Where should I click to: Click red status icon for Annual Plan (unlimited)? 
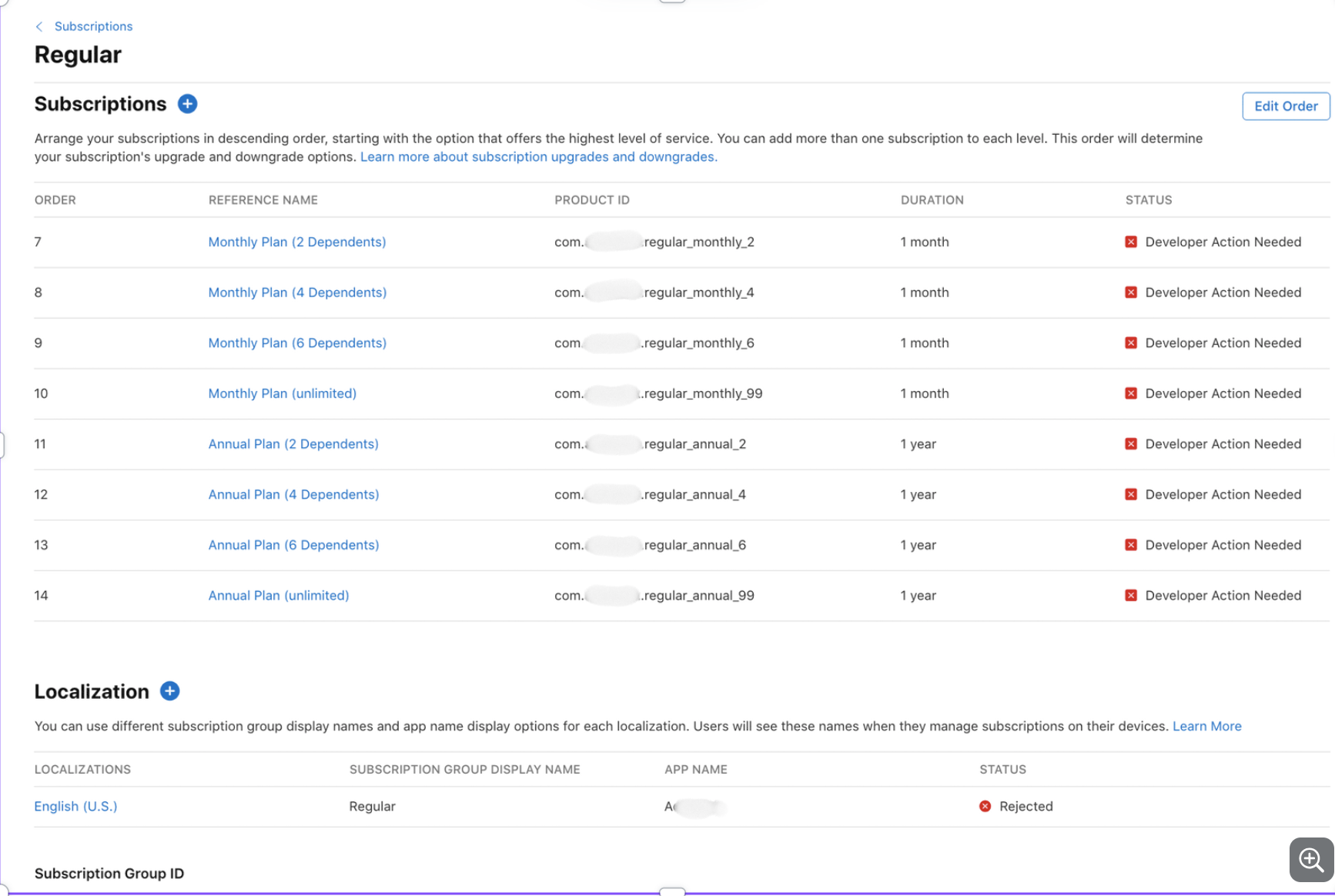[x=1130, y=595]
